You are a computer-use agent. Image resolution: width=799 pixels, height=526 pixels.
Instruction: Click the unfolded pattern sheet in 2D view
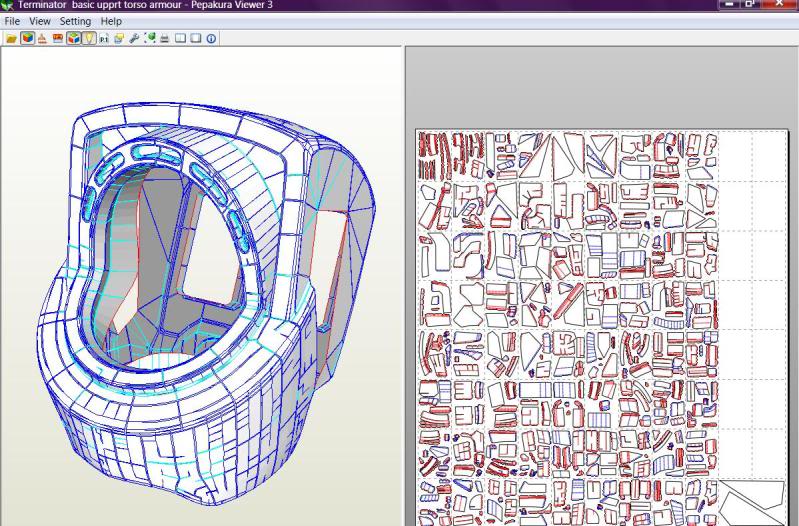click(x=601, y=328)
